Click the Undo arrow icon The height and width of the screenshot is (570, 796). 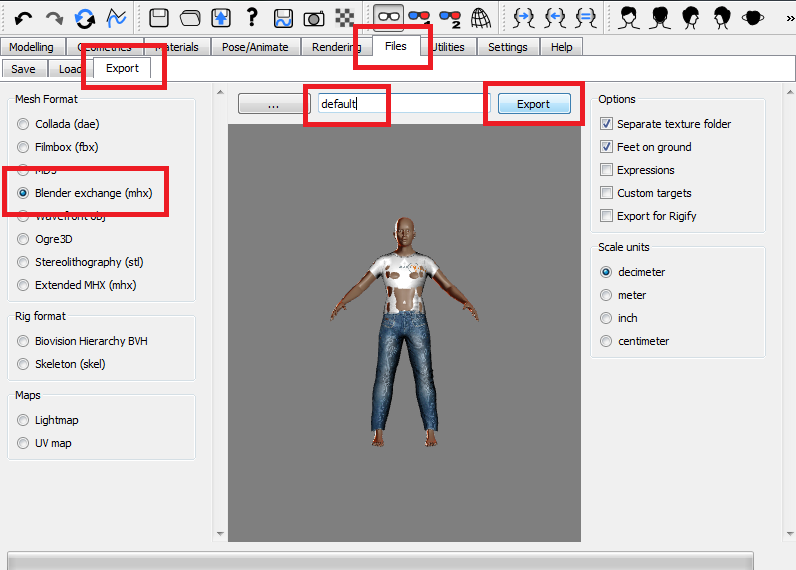[x=23, y=16]
